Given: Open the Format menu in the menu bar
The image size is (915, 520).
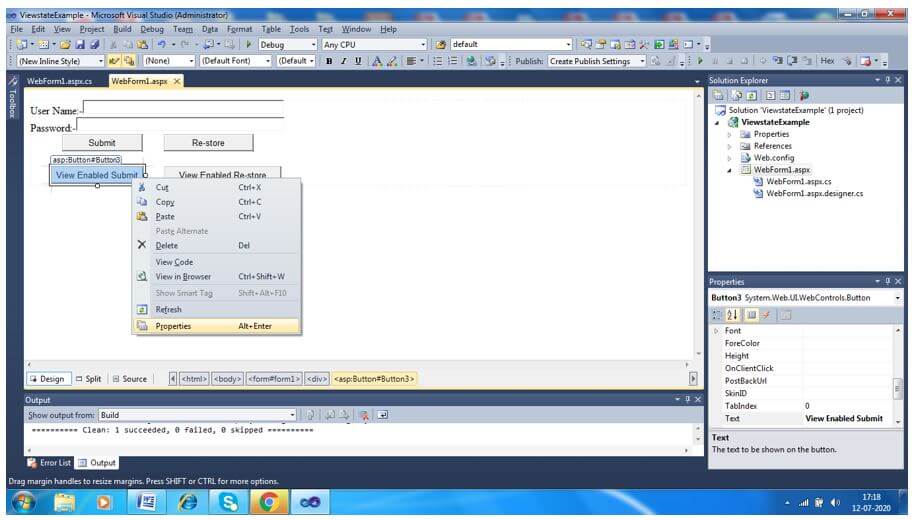Looking at the screenshot, I should click(239, 29).
